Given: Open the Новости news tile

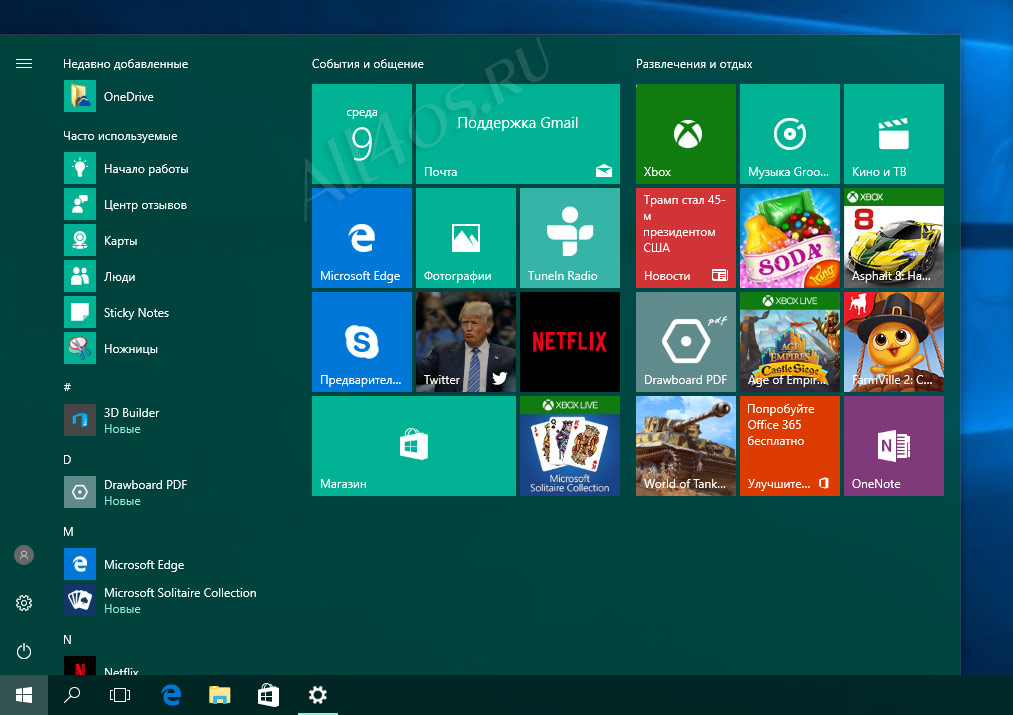Looking at the screenshot, I should pyautogui.click(x=685, y=238).
